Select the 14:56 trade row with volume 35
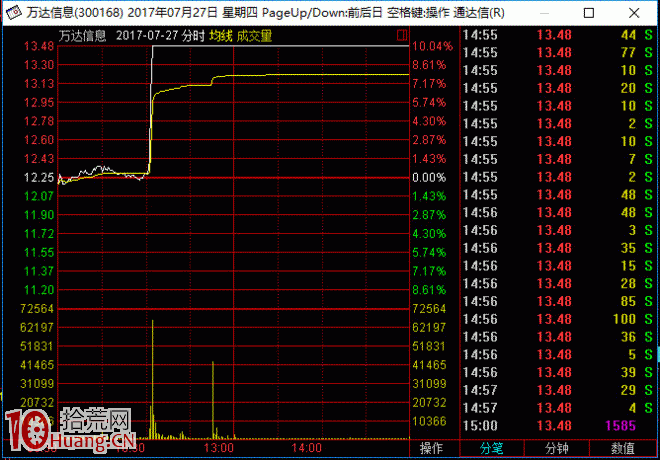 pyautogui.click(x=558, y=248)
